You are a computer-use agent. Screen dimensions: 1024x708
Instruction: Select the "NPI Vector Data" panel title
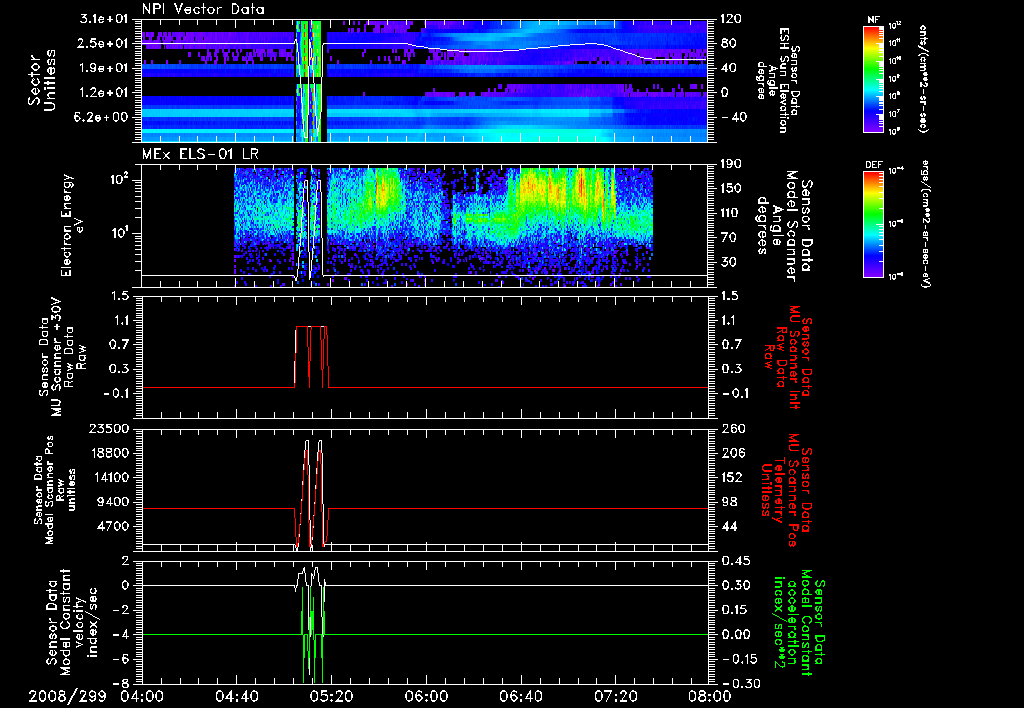pos(203,9)
